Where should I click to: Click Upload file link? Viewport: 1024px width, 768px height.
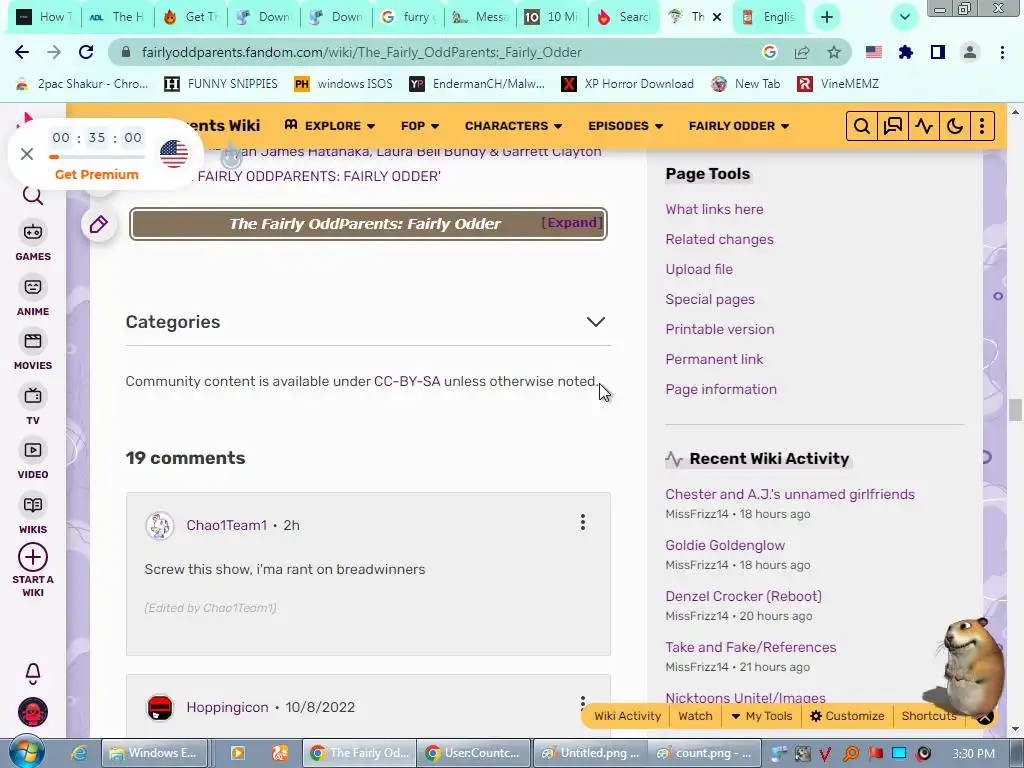pyautogui.click(x=699, y=269)
